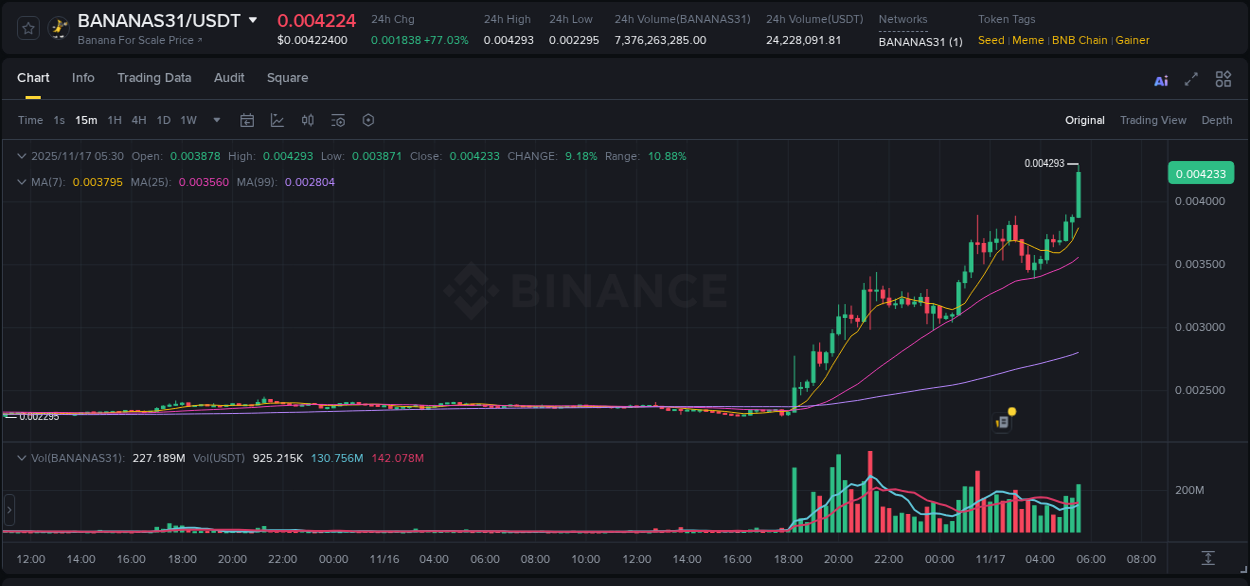The image size is (1250, 586).
Task: Open the hexagon chart settings icon
Action: [x=368, y=120]
